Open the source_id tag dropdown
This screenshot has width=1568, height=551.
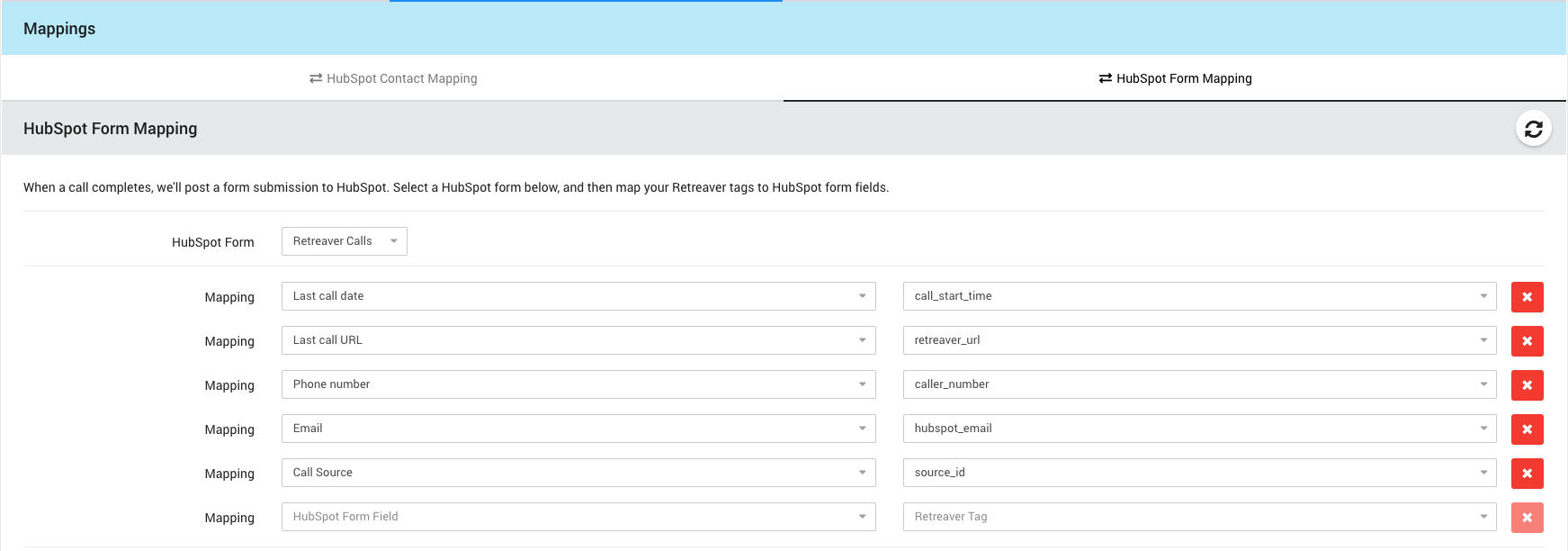click(1198, 473)
